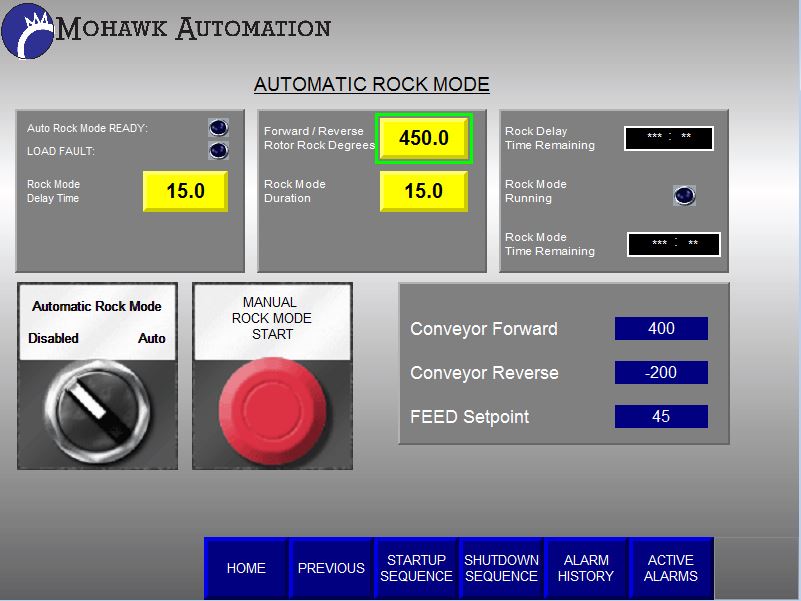Click the AUTOMATIC ROCK MODE title

pyautogui.click(x=372, y=84)
